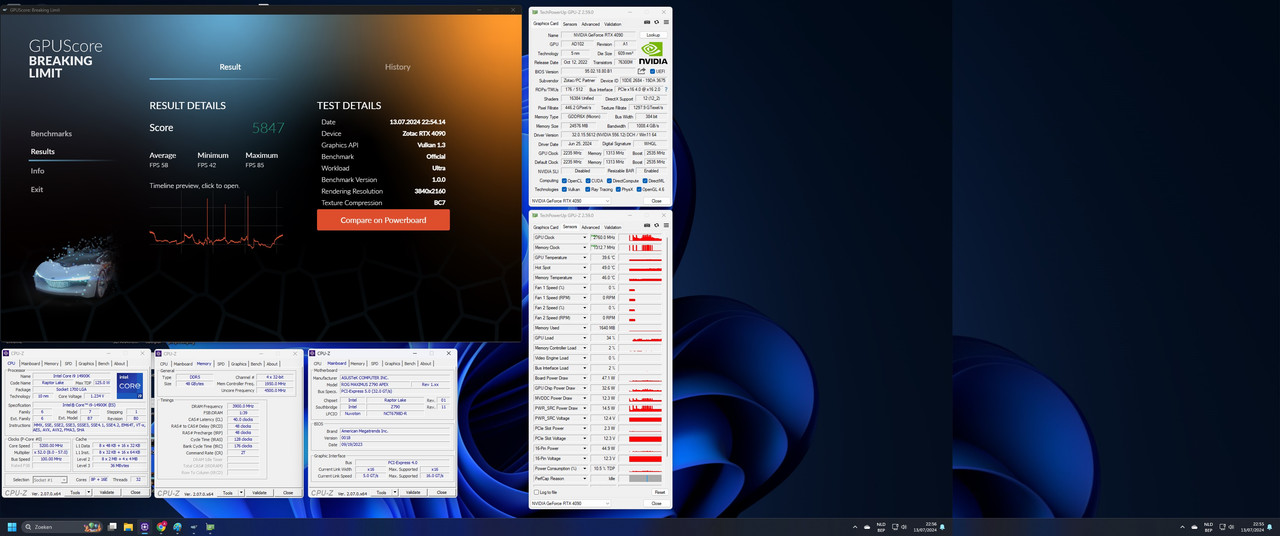Select Results in GPUScore sidebar
1280x536 pixels.
[42, 152]
